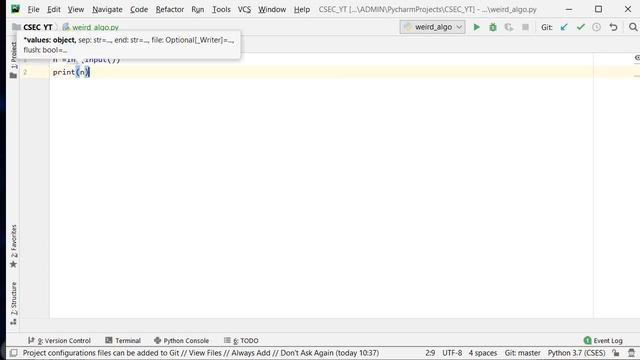Click the print parameter info tooltip
The image size is (640, 360).
129,45
